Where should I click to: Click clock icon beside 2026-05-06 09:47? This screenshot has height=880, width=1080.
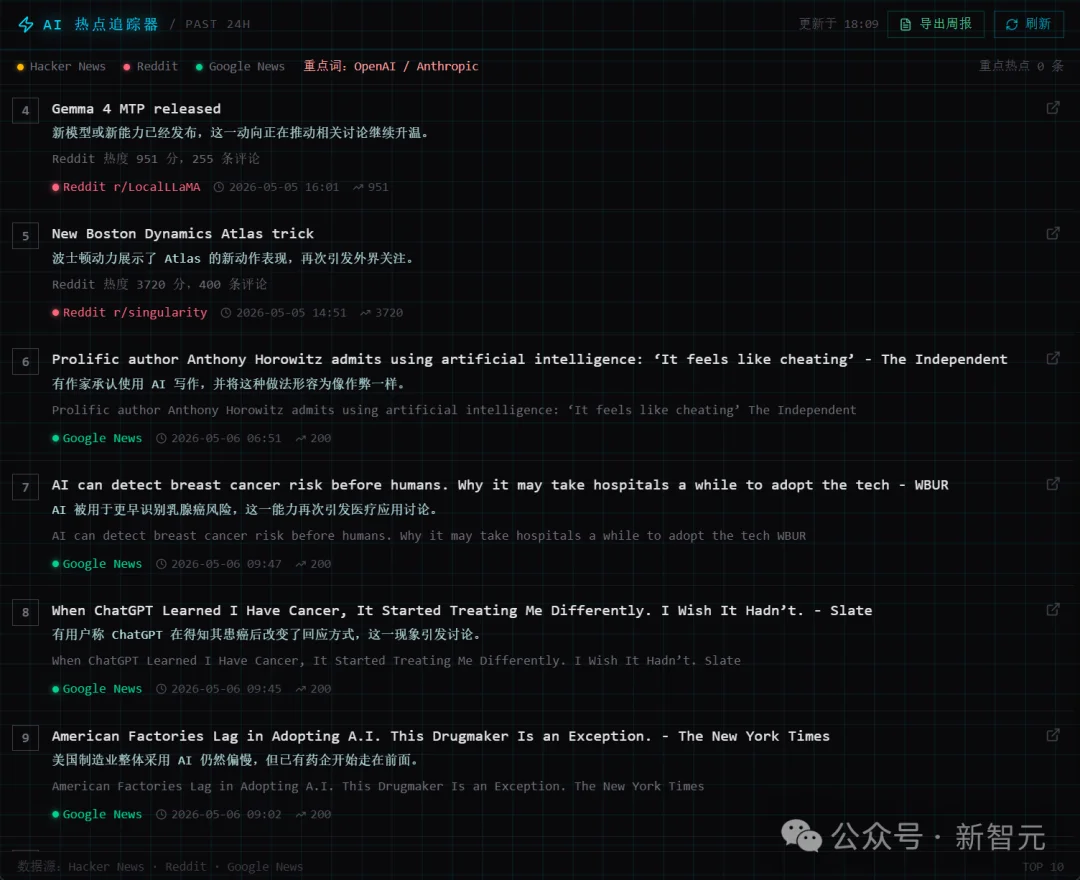161,564
